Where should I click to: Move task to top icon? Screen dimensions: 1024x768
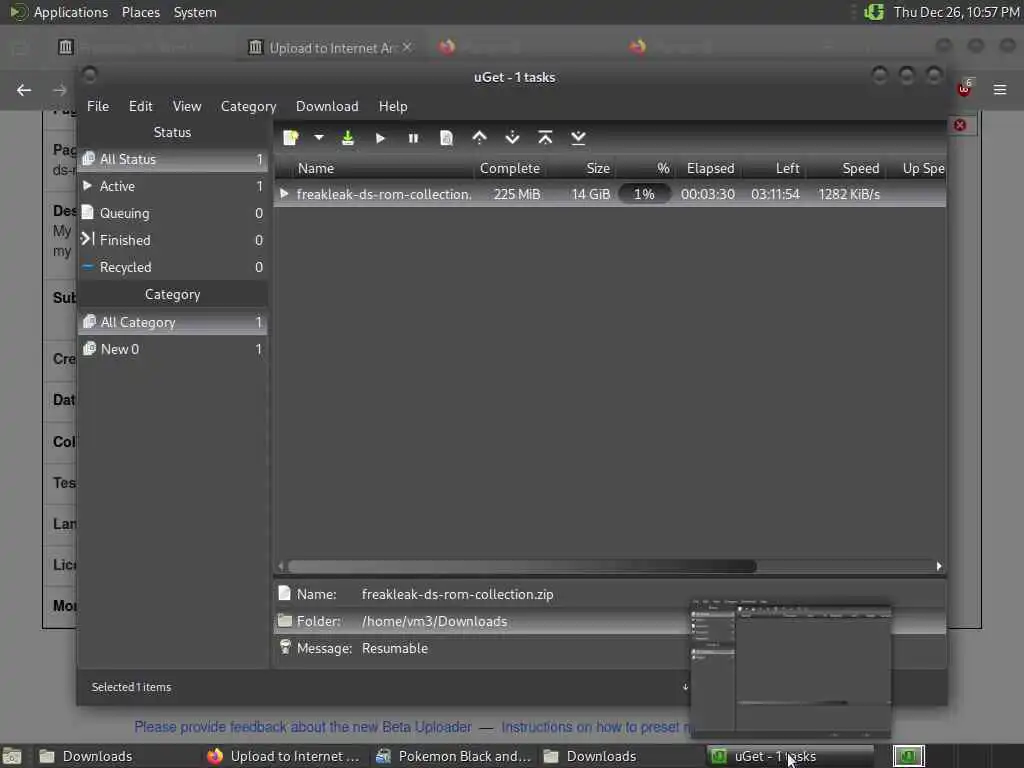(x=545, y=138)
